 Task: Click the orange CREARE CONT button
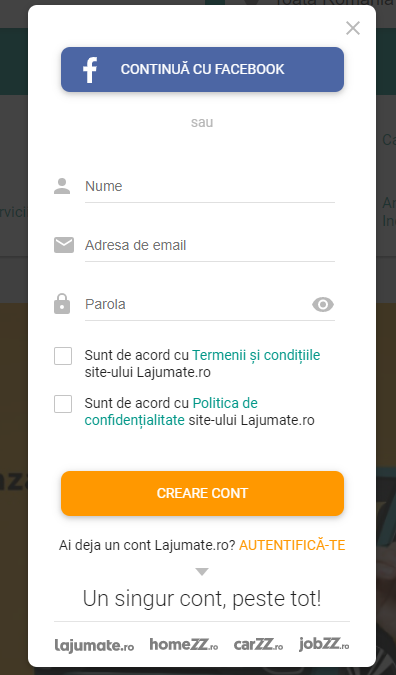click(202, 493)
